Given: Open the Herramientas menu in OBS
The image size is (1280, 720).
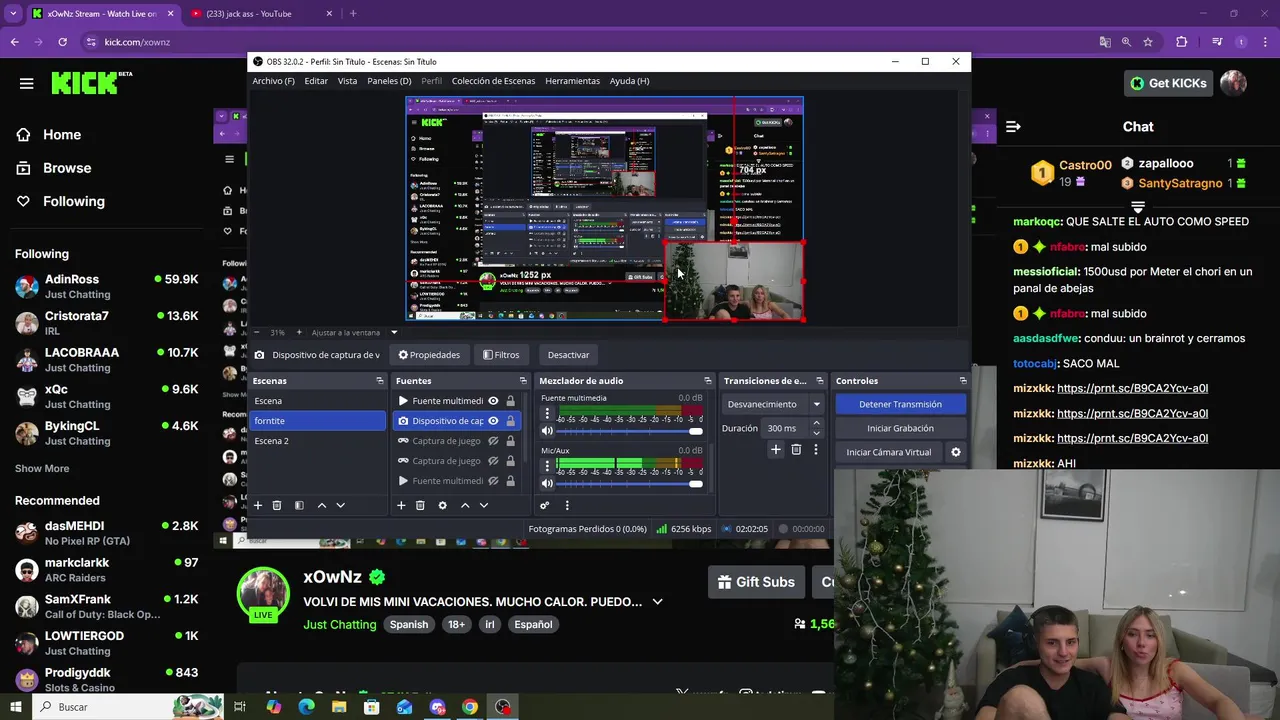Looking at the screenshot, I should pos(572,81).
